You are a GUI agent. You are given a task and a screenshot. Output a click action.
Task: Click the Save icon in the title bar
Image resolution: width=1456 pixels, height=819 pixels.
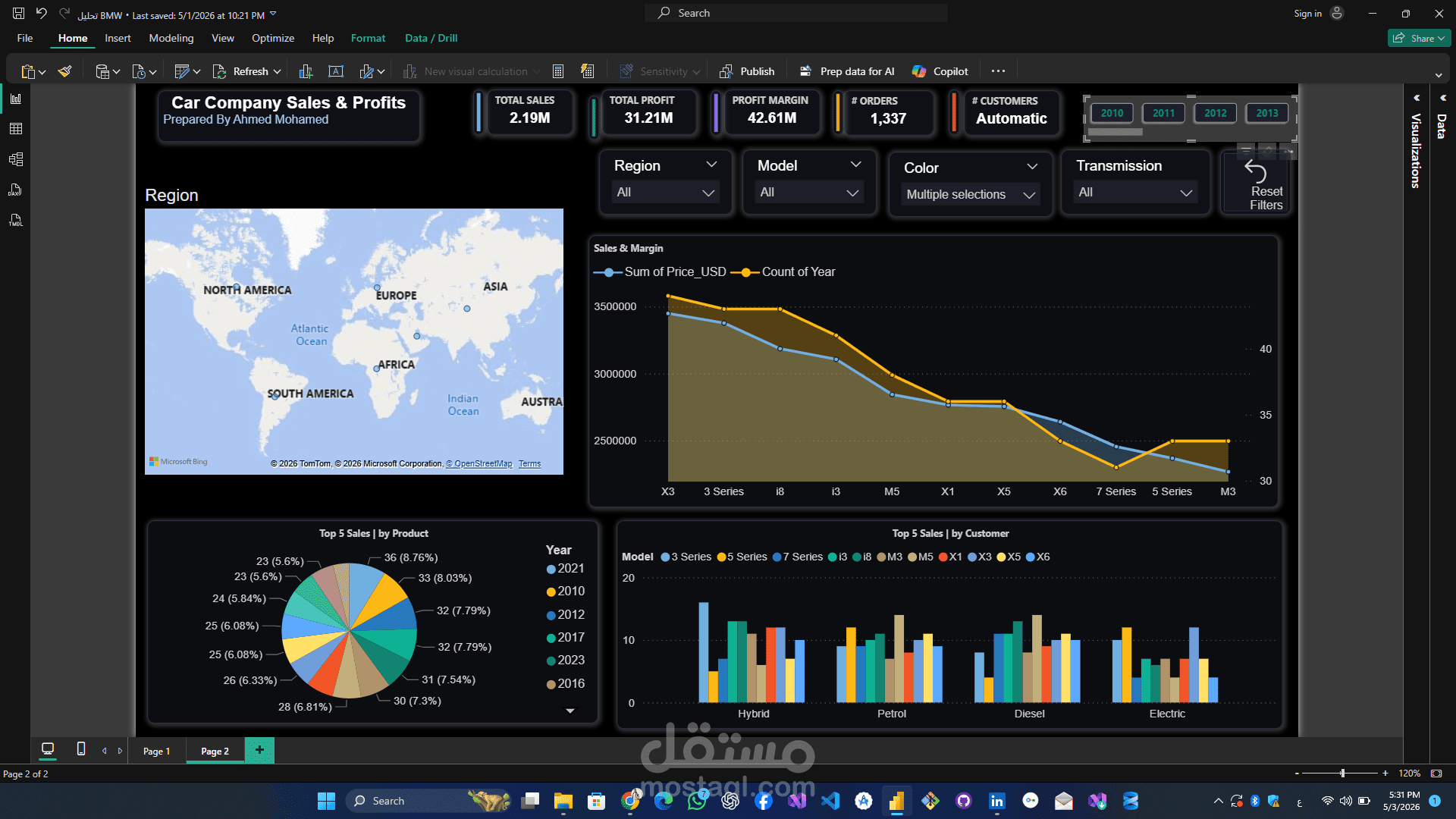click(18, 14)
